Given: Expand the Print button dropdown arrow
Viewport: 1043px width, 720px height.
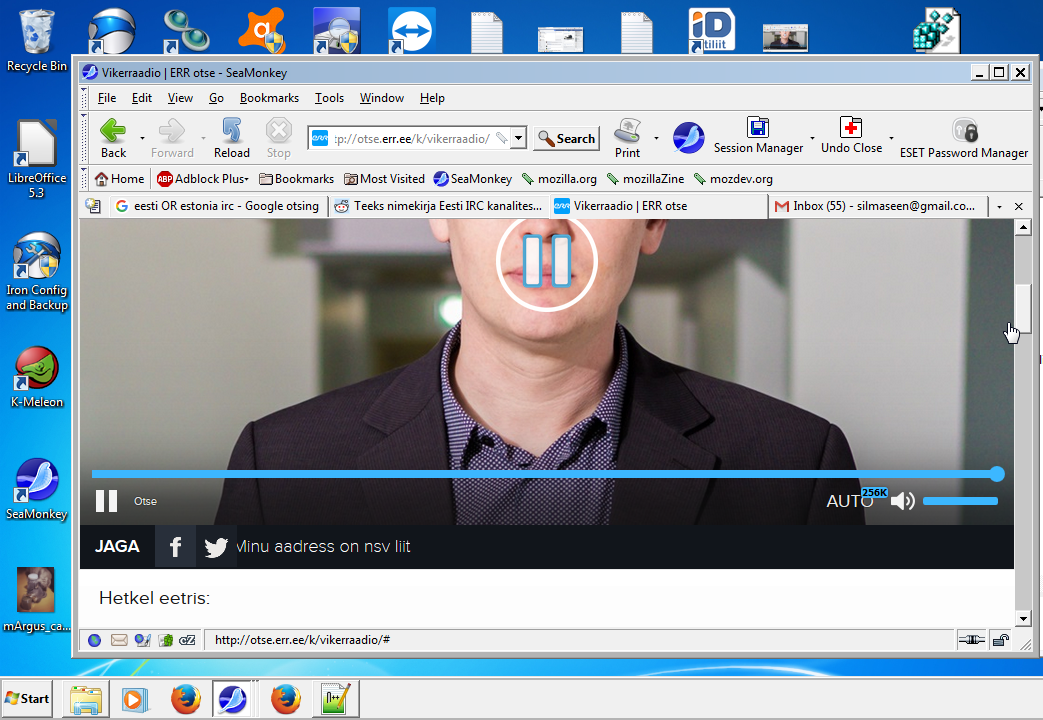Looking at the screenshot, I should pyautogui.click(x=656, y=138).
